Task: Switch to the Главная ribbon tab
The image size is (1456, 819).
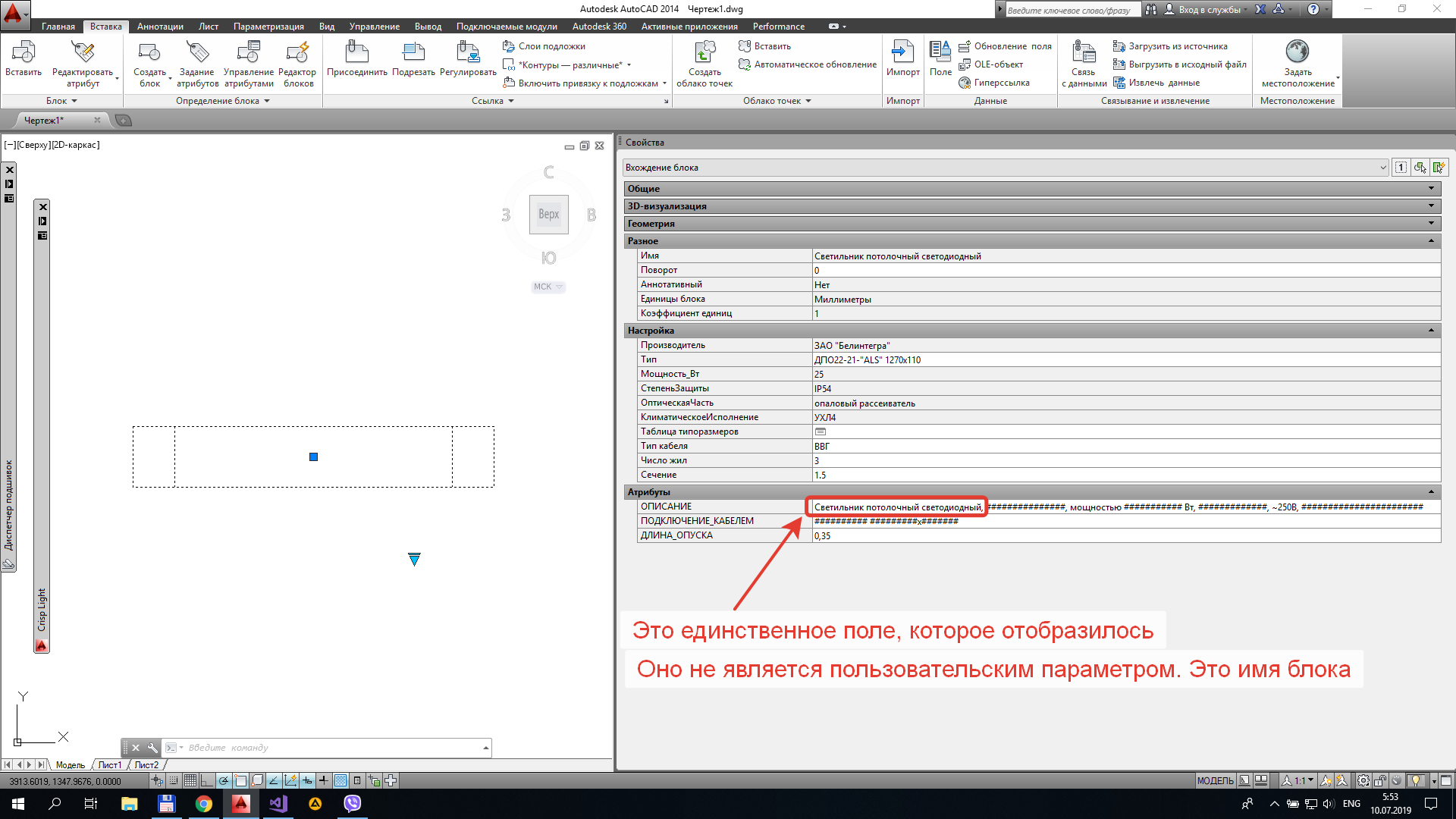Action: [x=58, y=27]
